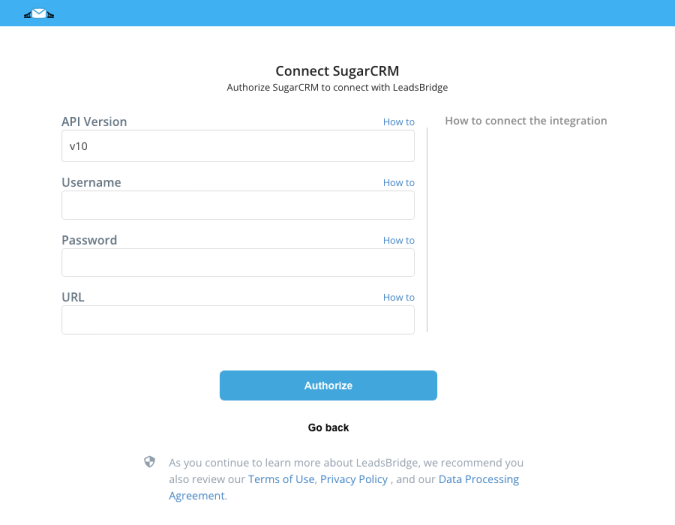This screenshot has width=675, height=525.
Task: Click Go back below the Authorize button
Action: pos(328,428)
